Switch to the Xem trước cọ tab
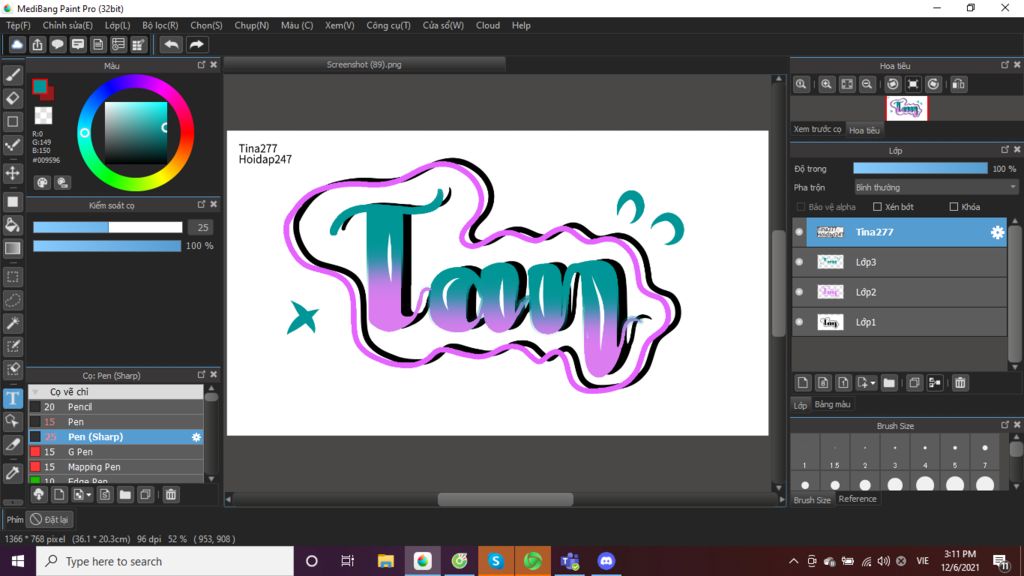 click(818, 129)
